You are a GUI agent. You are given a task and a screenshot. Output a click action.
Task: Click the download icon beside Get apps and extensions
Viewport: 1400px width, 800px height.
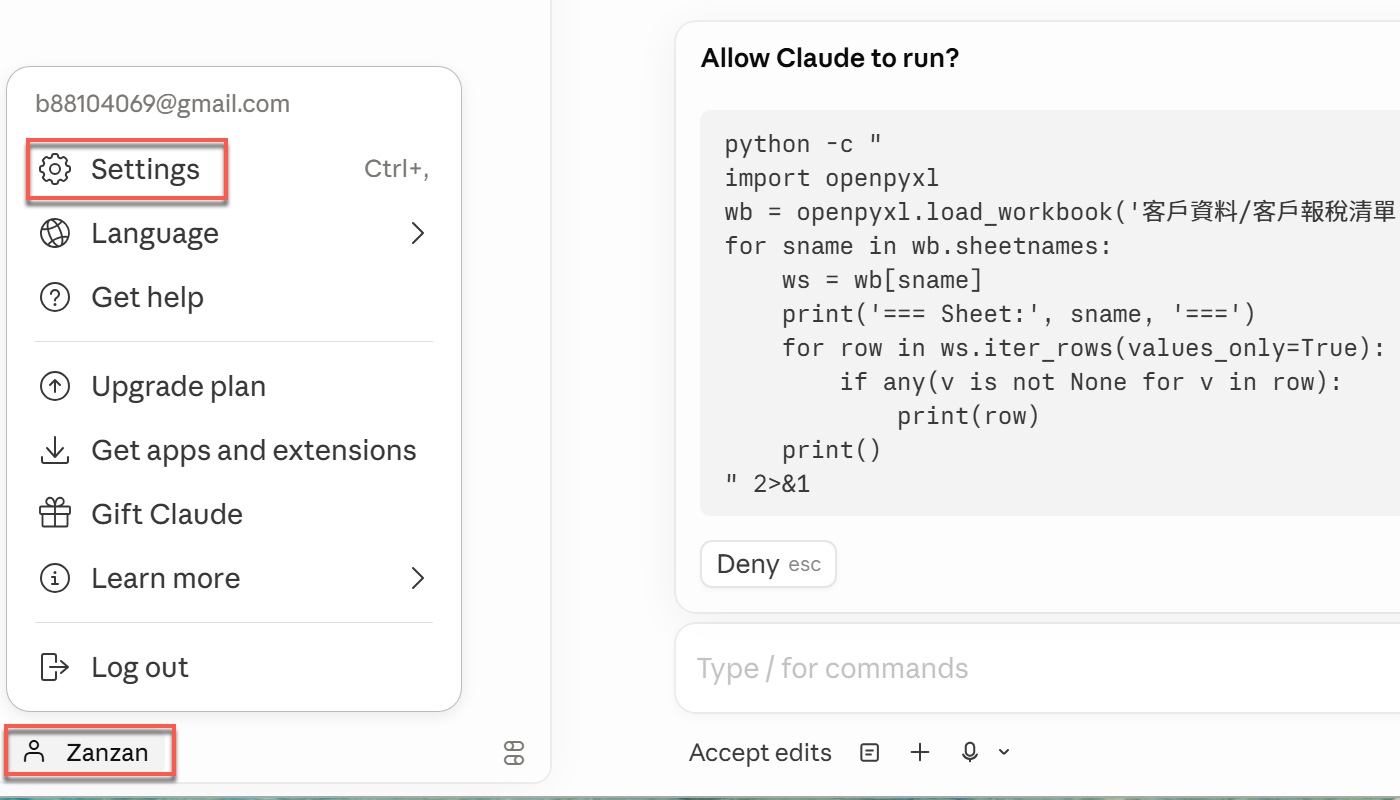point(56,450)
